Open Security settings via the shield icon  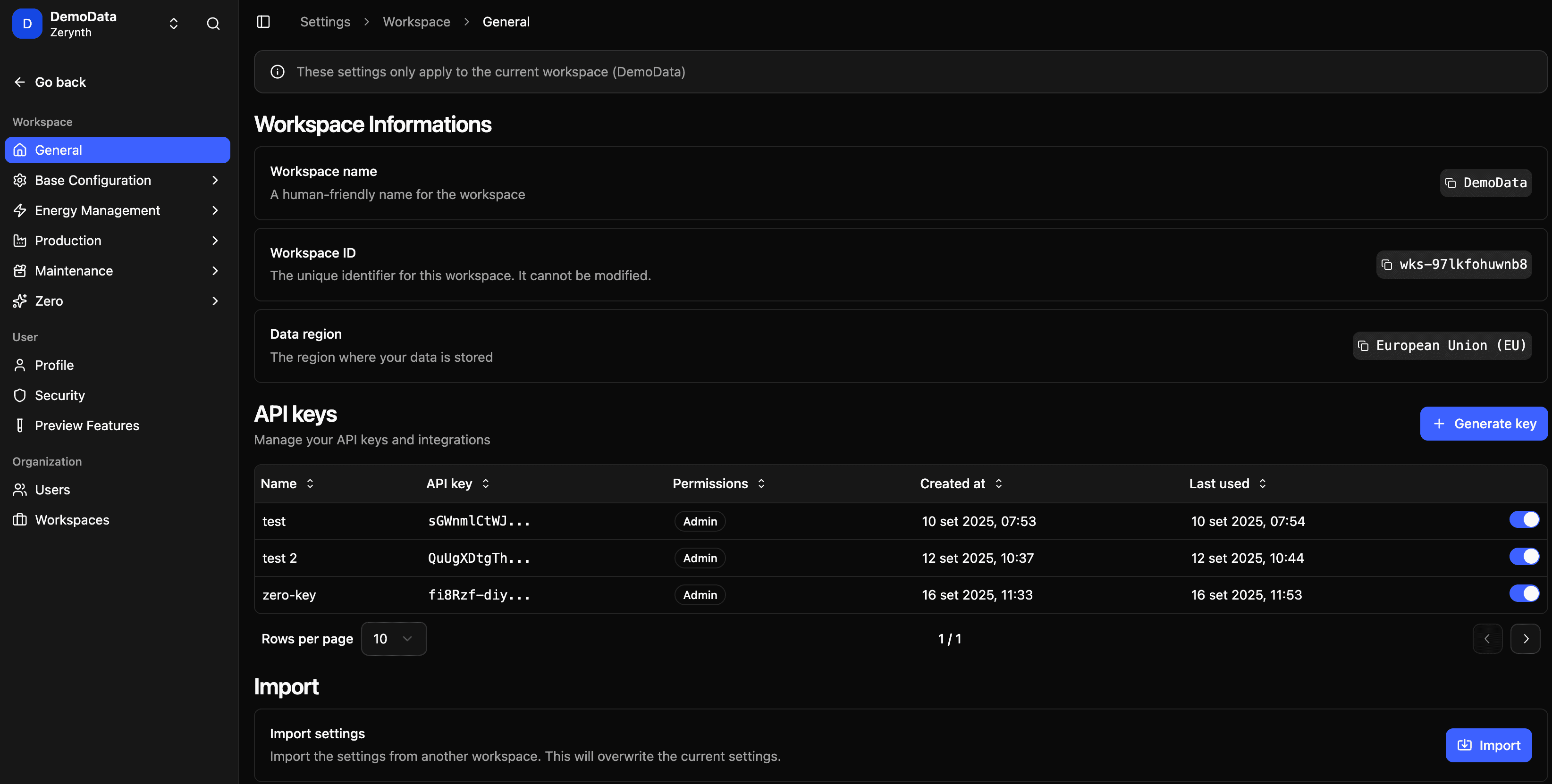[x=59, y=395]
